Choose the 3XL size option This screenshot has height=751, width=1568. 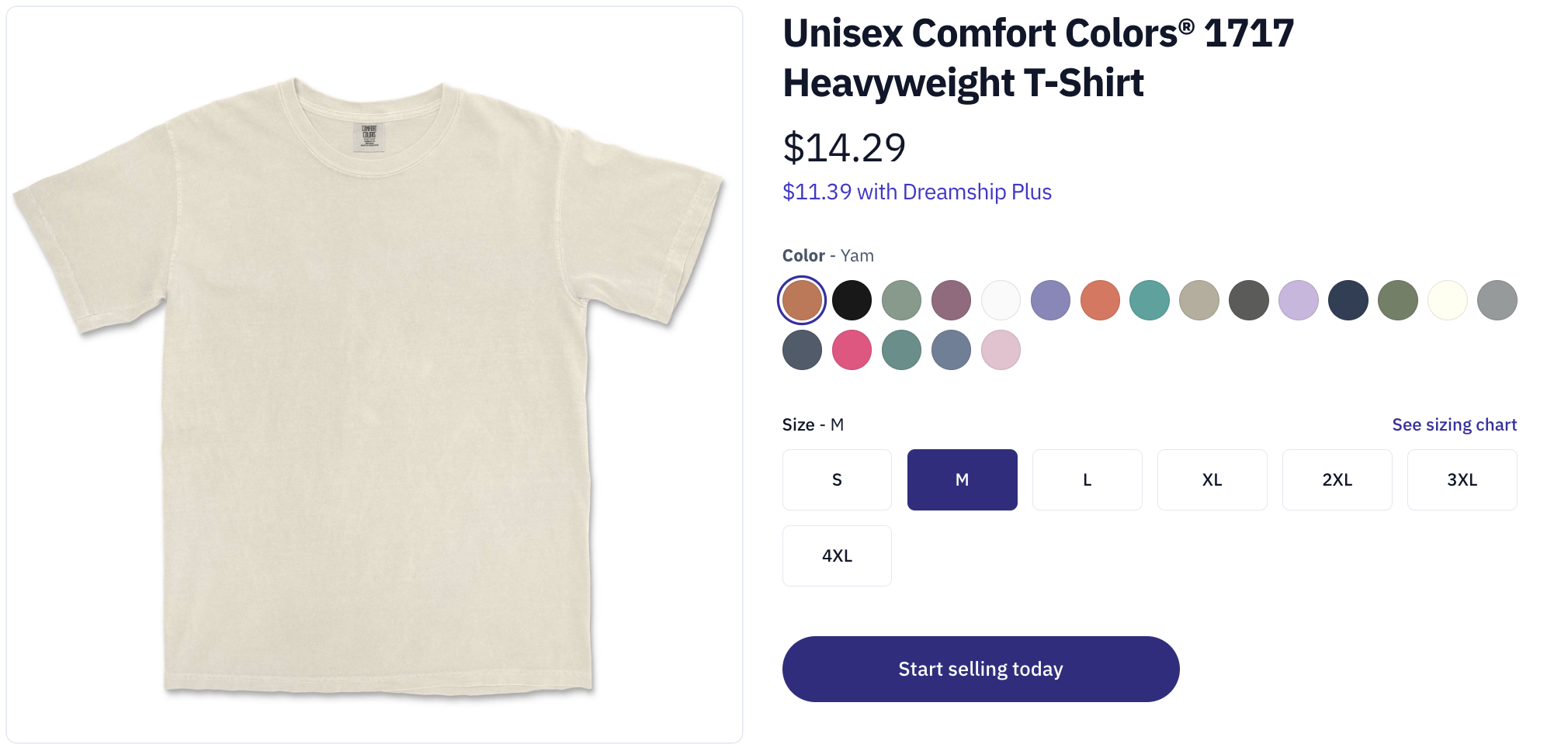pos(1462,479)
